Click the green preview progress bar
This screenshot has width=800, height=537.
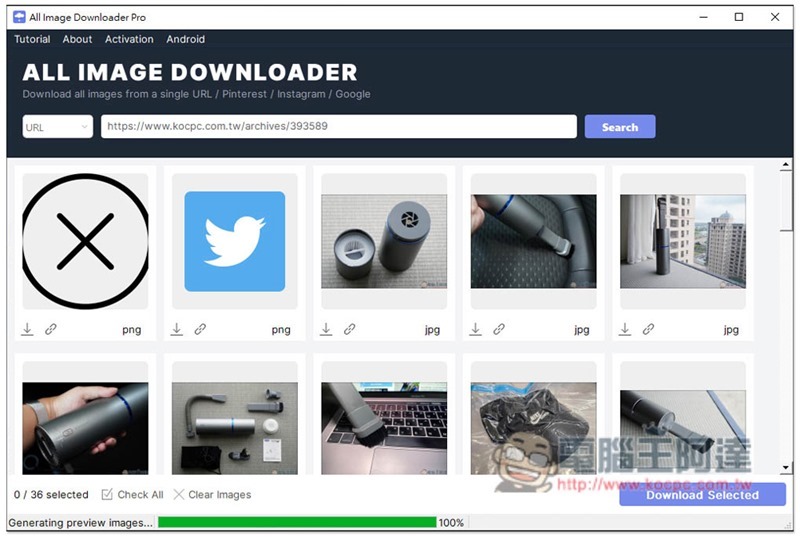point(297,522)
